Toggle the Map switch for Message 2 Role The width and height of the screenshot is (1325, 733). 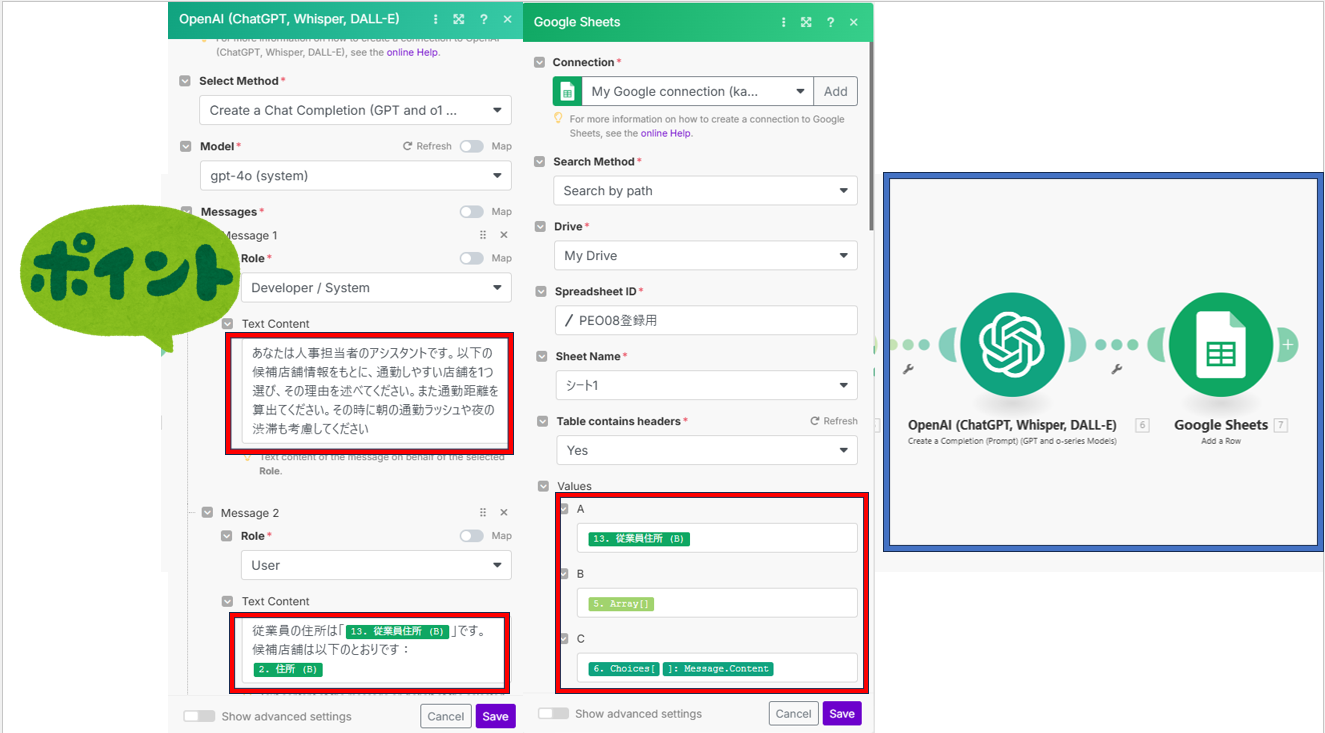point(471,536)
